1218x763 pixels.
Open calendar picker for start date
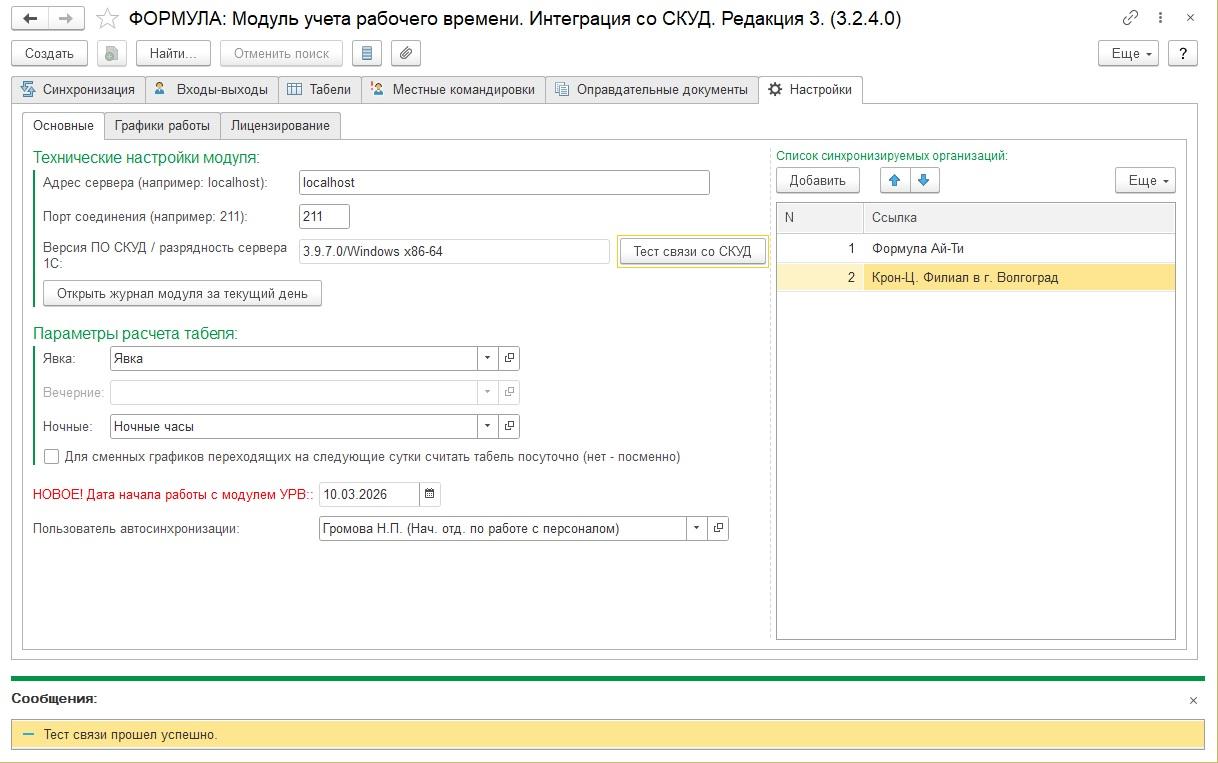429,494
